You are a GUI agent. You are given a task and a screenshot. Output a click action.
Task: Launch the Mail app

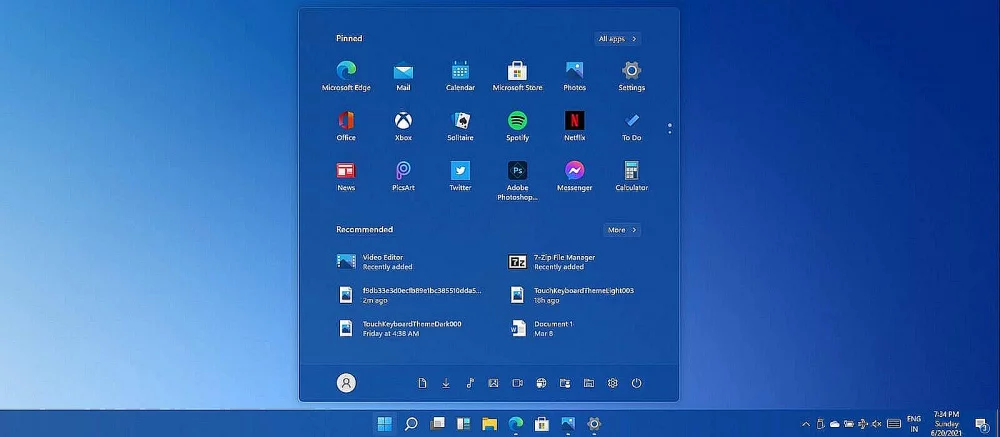click(403, 76)
